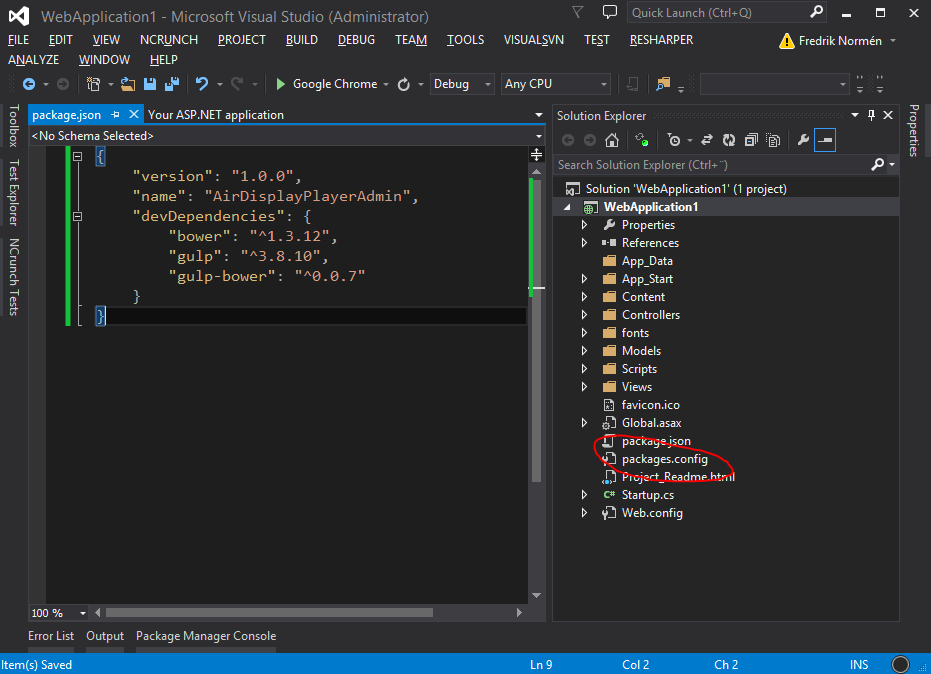Image resolution: width=931 pixels, height=674 pixels.
Task: Click the warning icon beside Fredrik Normén
Action: [x=787, y=41]
